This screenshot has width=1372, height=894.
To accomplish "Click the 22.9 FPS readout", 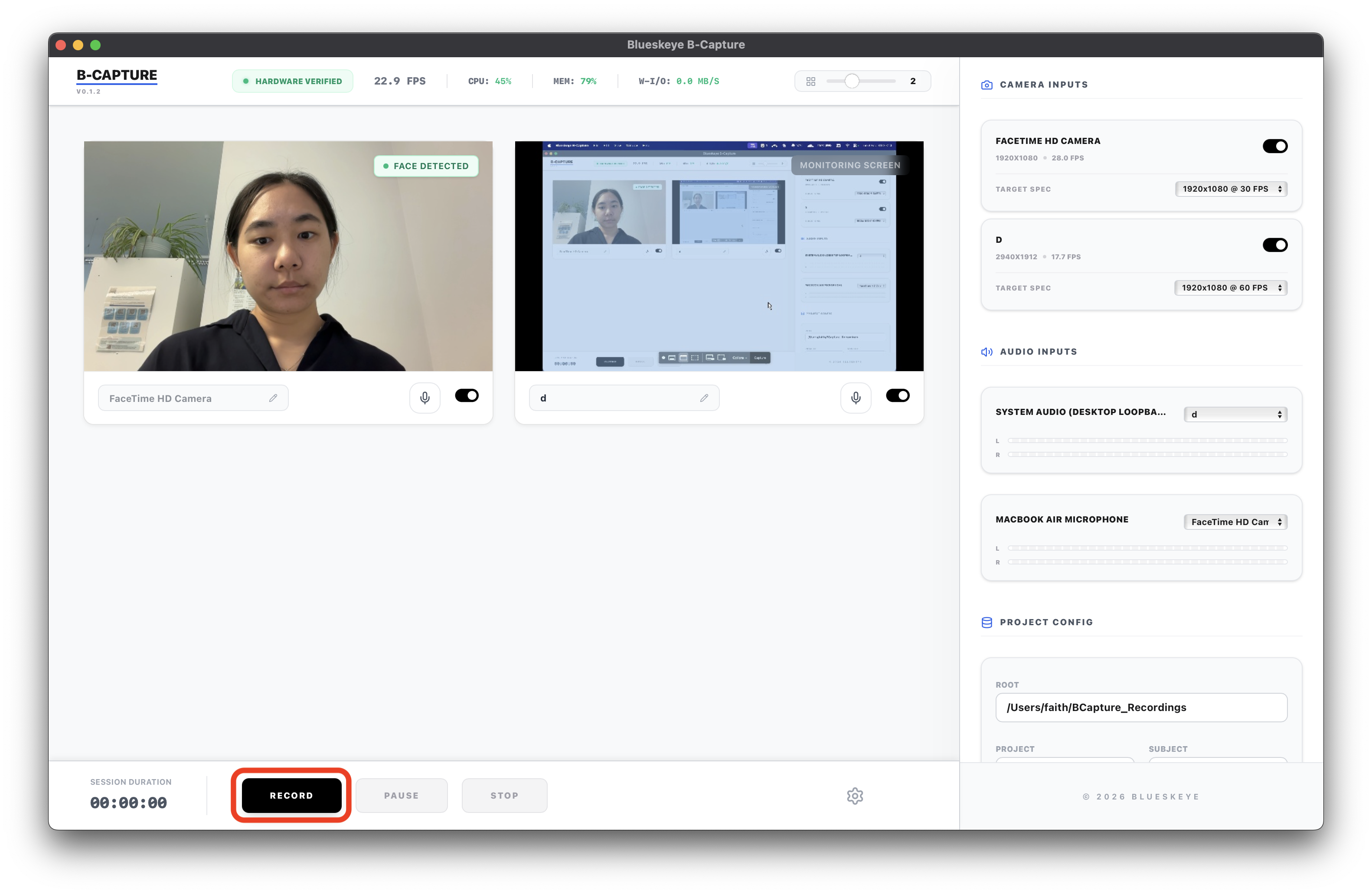I will 399,81.
